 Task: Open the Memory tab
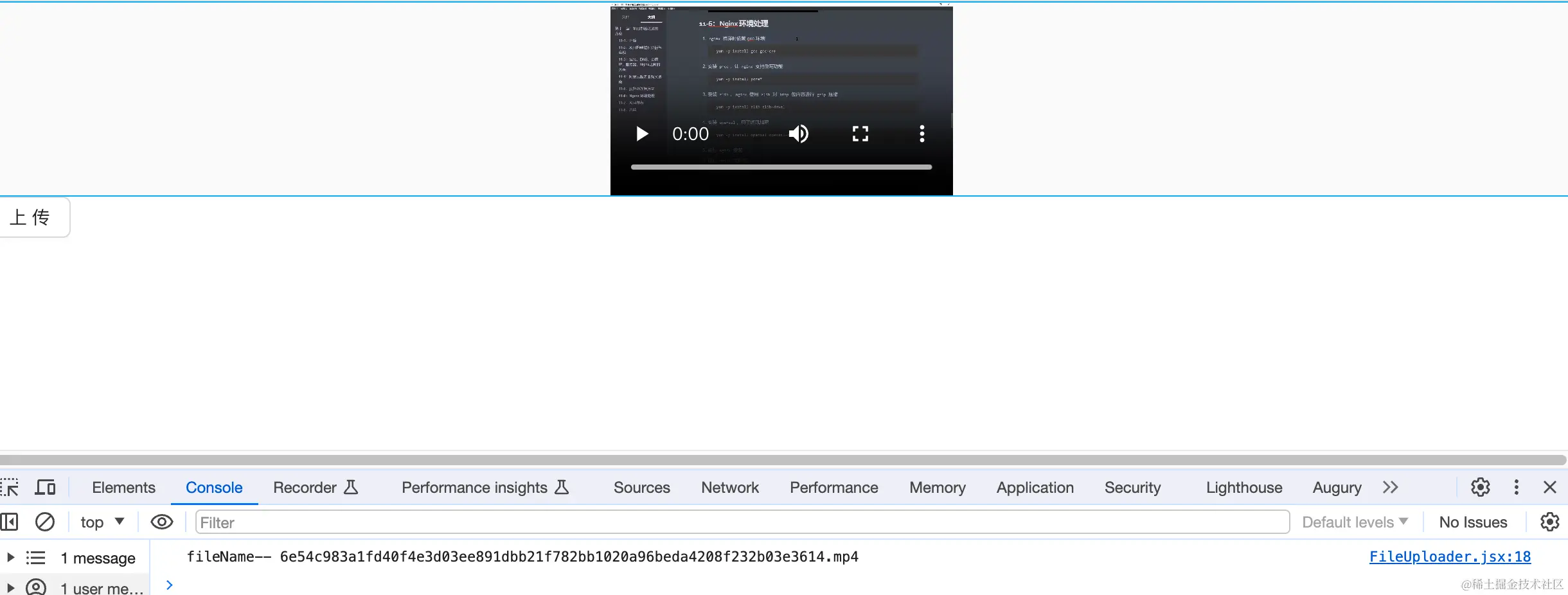pos(938,488)
